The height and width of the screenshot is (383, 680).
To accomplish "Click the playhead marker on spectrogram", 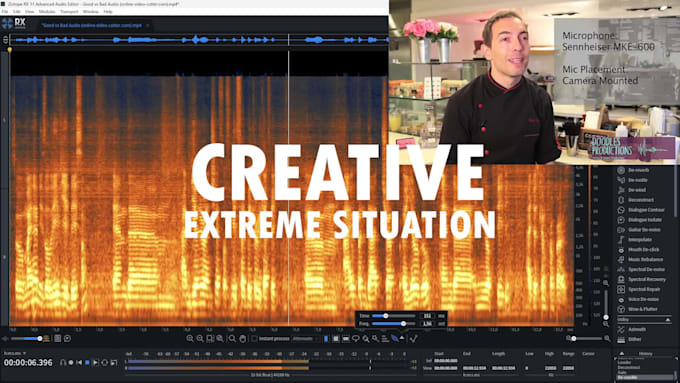I will [10, 50].
